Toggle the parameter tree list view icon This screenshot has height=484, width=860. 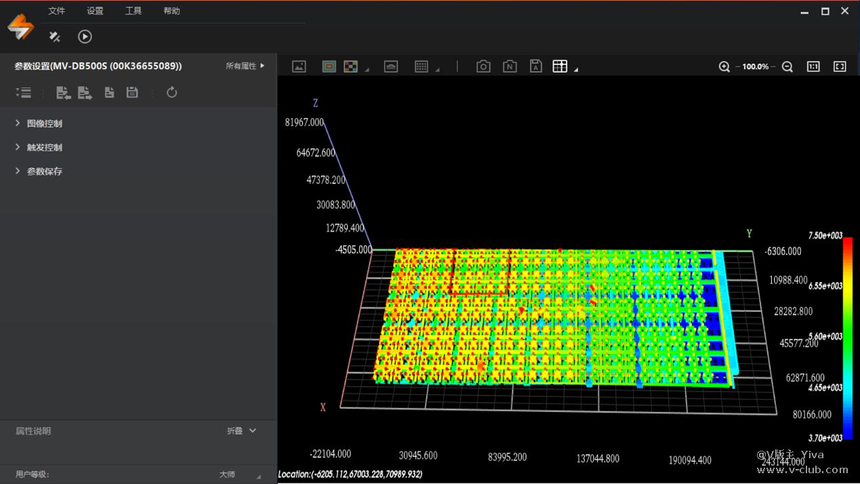click(24, 93)
